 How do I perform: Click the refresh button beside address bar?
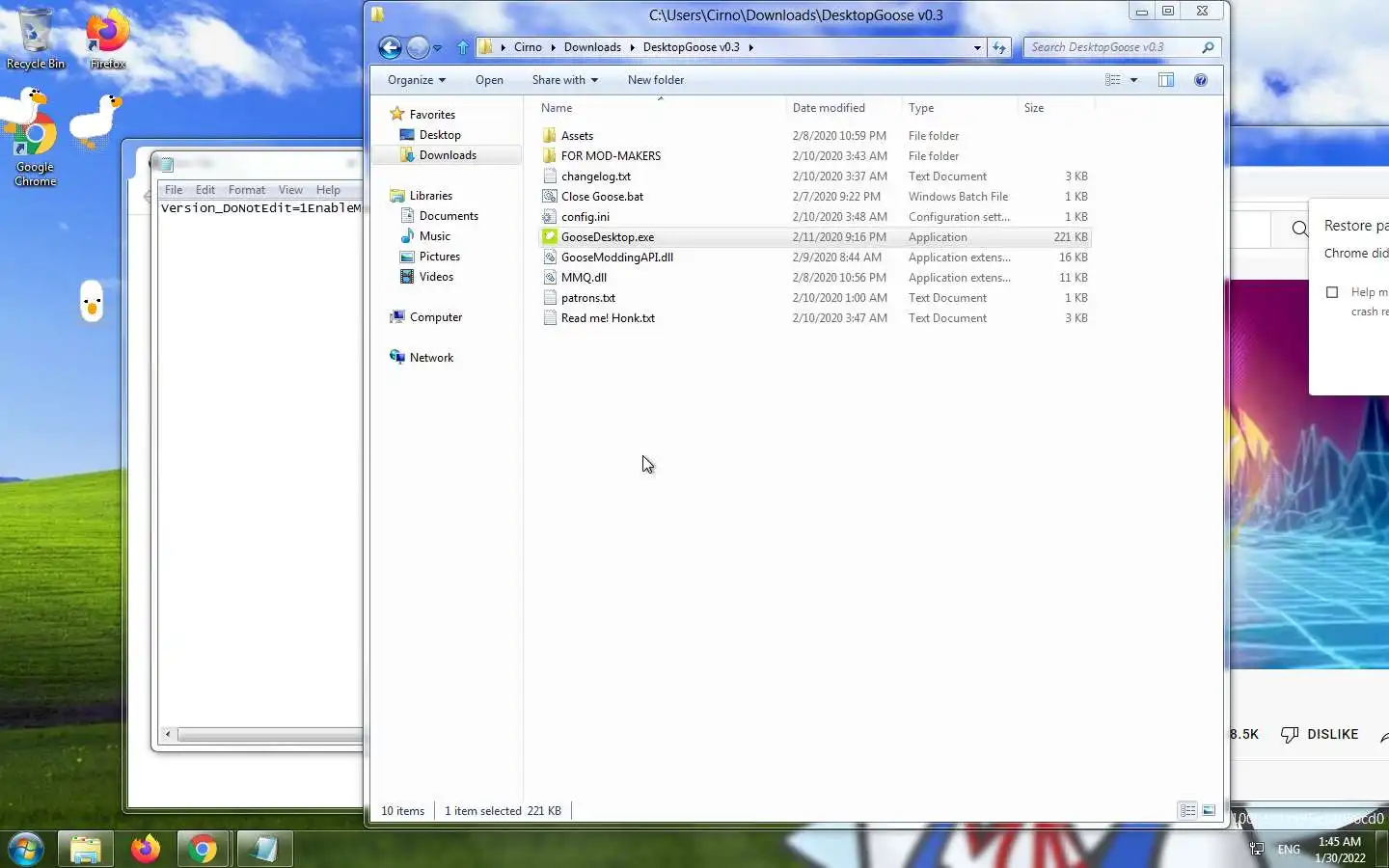[999, 47]
